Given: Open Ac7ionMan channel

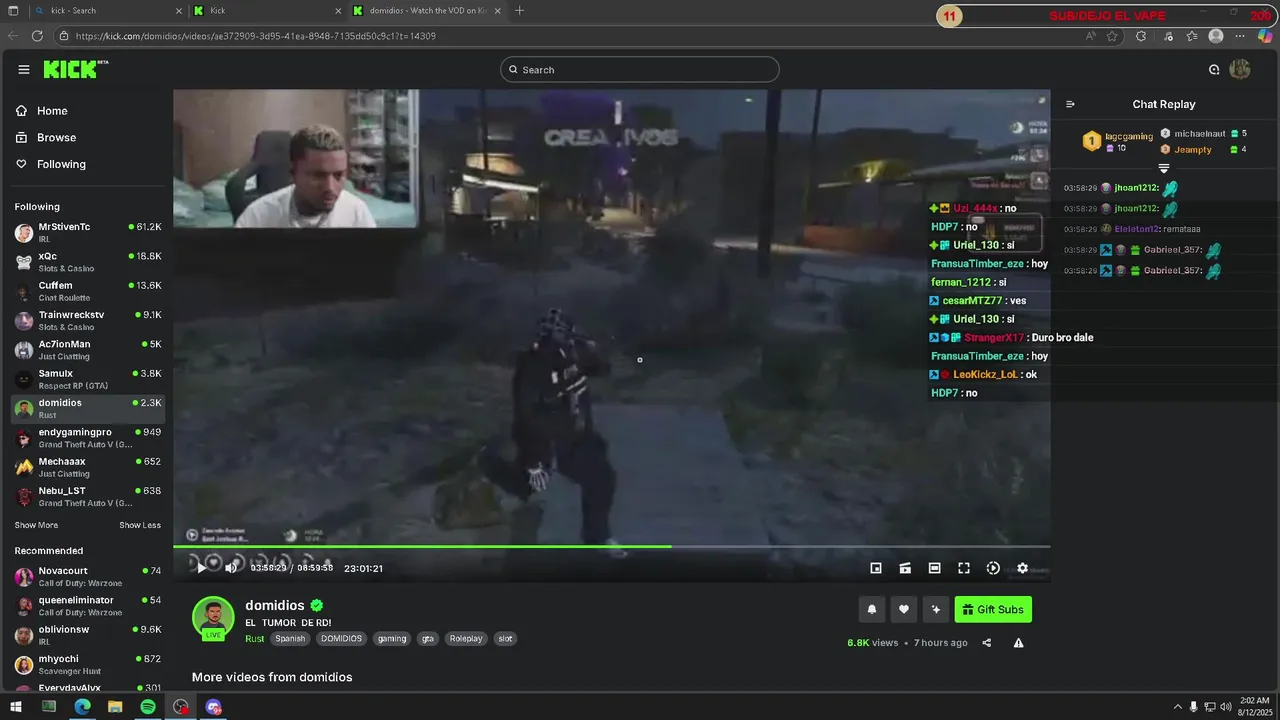Looking at the screenshot, I should (x=89, y=350).
